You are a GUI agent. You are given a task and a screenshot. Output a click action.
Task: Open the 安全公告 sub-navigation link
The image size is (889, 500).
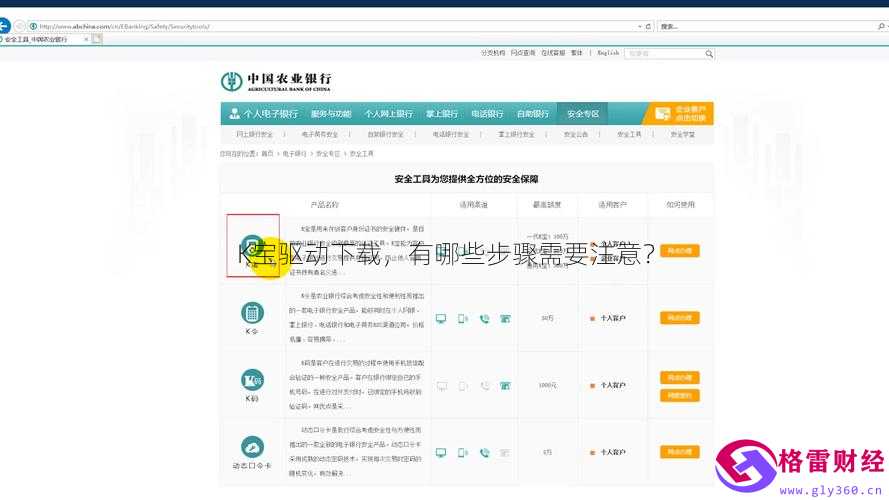tap(575, 134)
